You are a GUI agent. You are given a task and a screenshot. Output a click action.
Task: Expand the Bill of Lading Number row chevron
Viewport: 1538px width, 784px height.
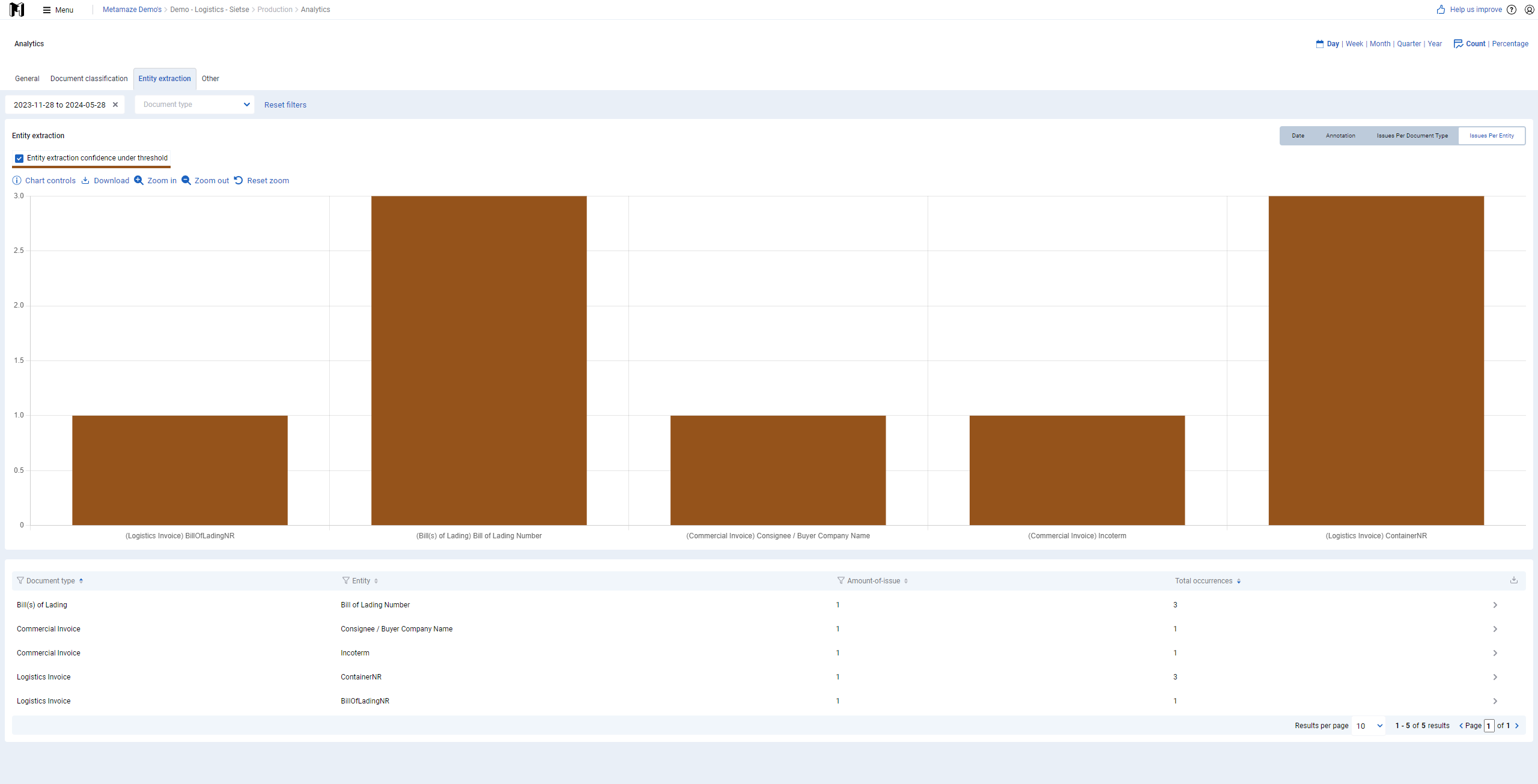(1495, 605)
